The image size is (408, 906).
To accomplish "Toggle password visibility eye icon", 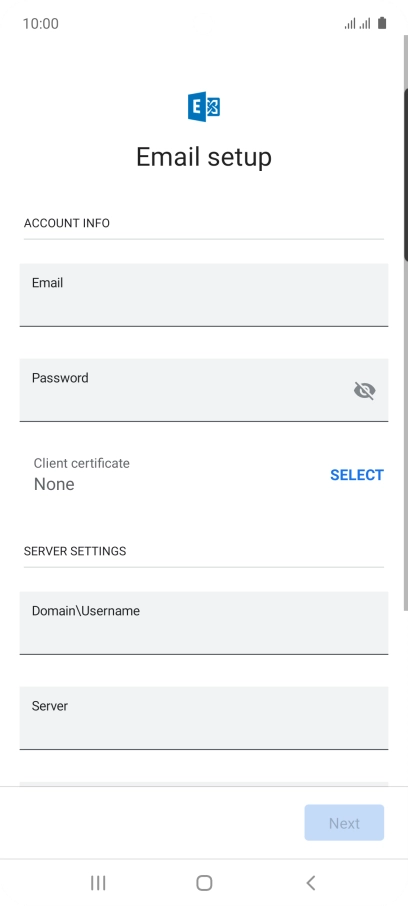I will click(365, 391).
